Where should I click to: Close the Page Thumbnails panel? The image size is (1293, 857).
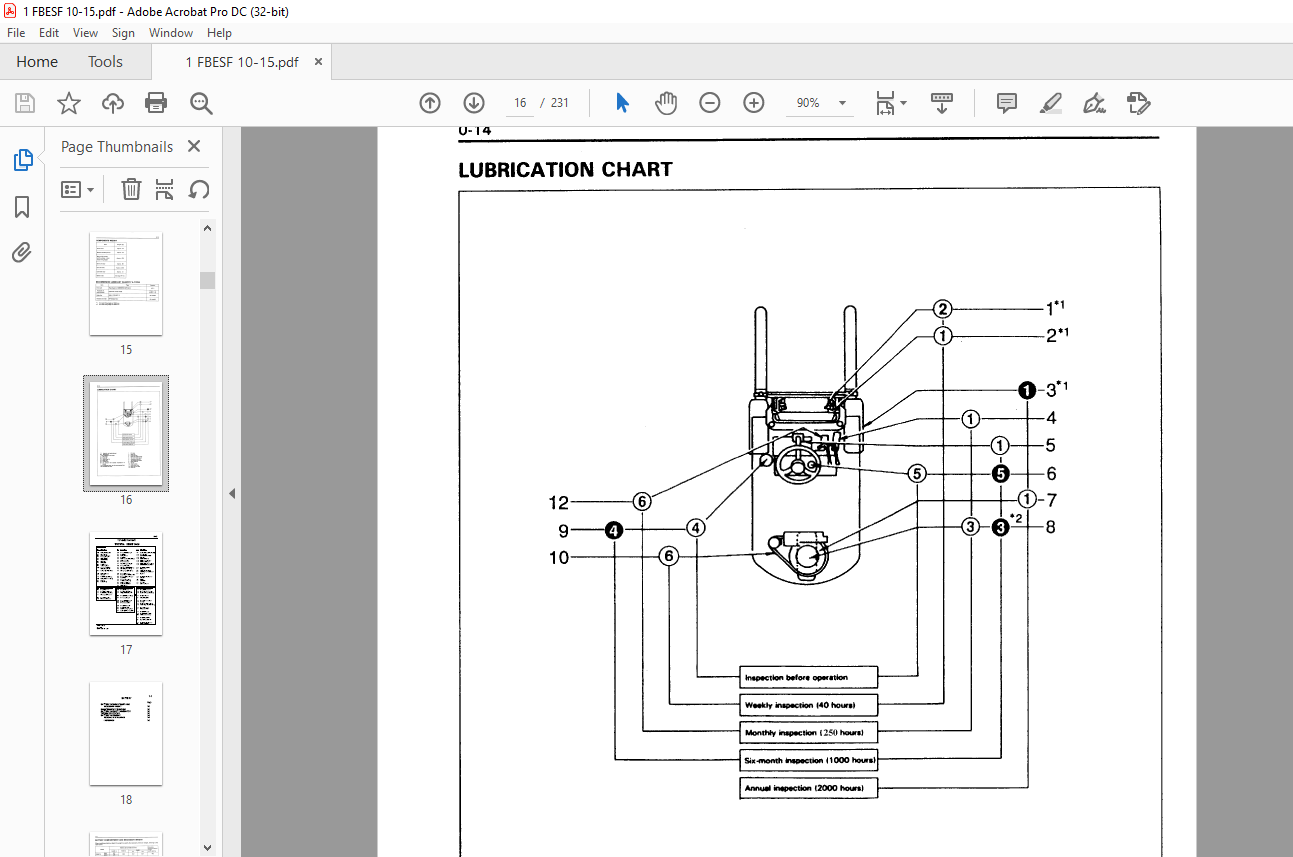point(194,146)
